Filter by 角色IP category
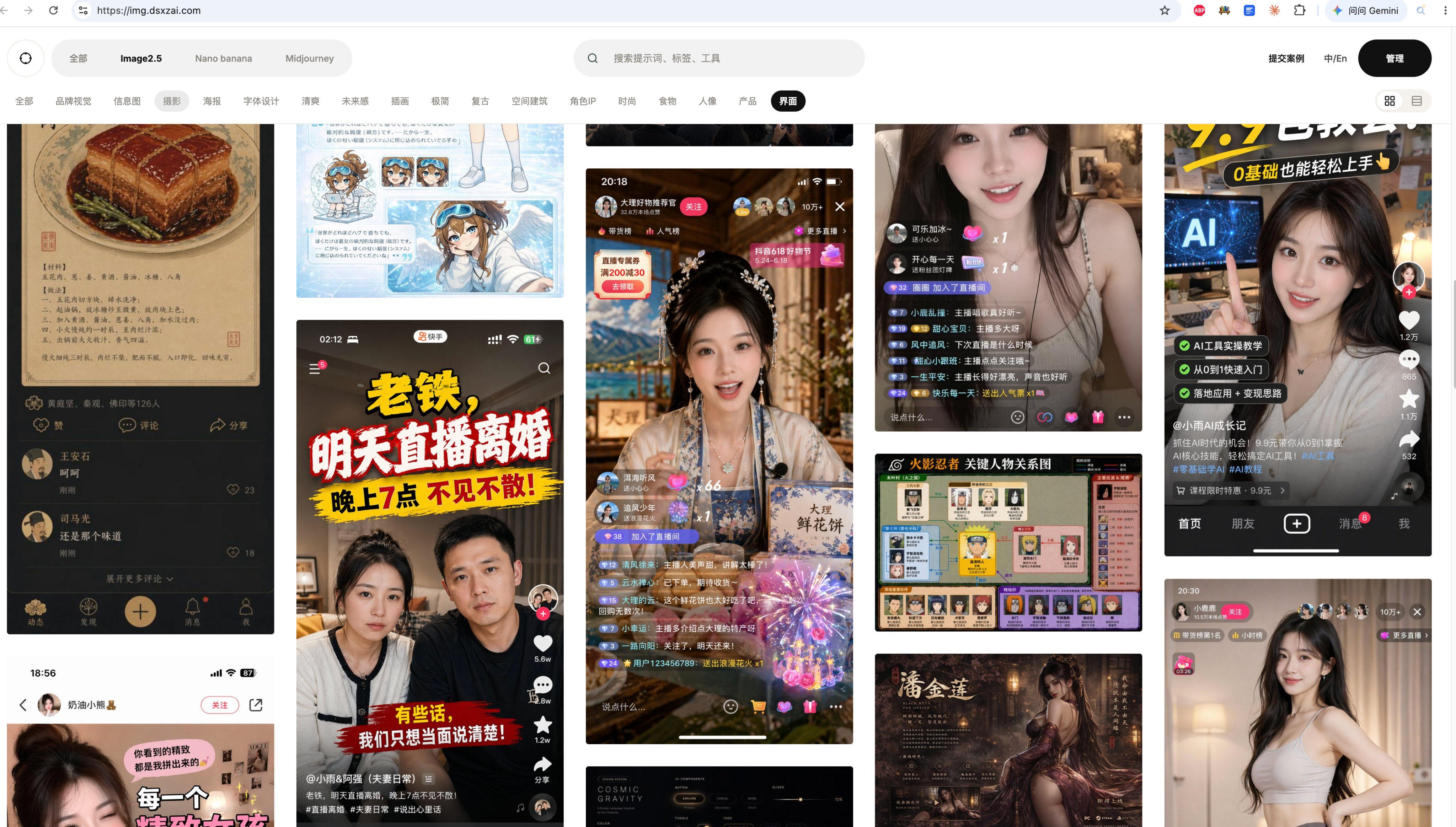This screenshot has width=1456, height=827. [583, 101]
